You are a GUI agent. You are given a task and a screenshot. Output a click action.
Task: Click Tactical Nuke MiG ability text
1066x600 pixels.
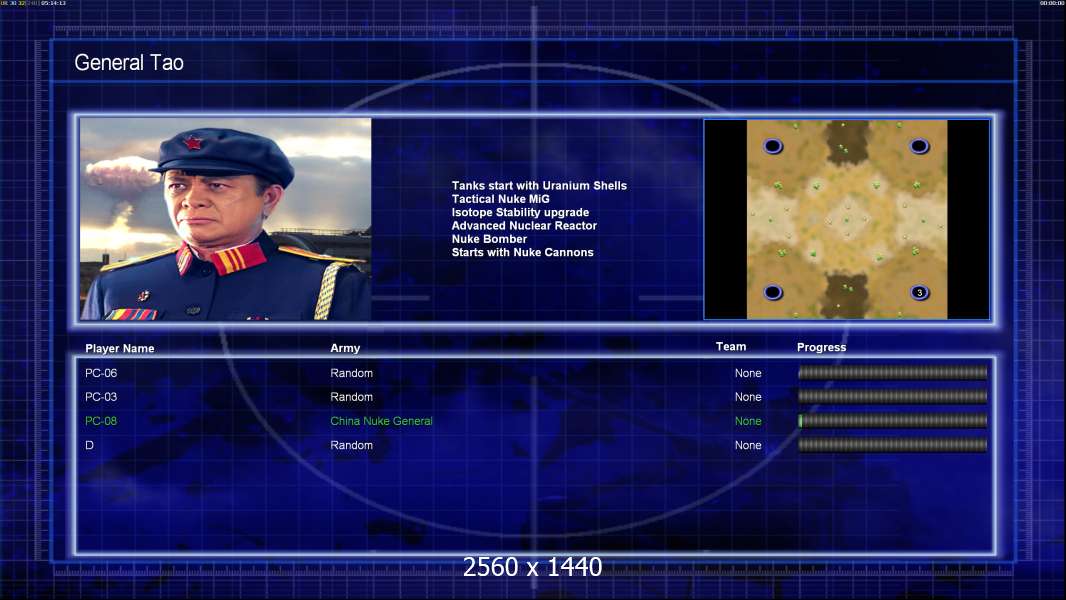(500, 199)
